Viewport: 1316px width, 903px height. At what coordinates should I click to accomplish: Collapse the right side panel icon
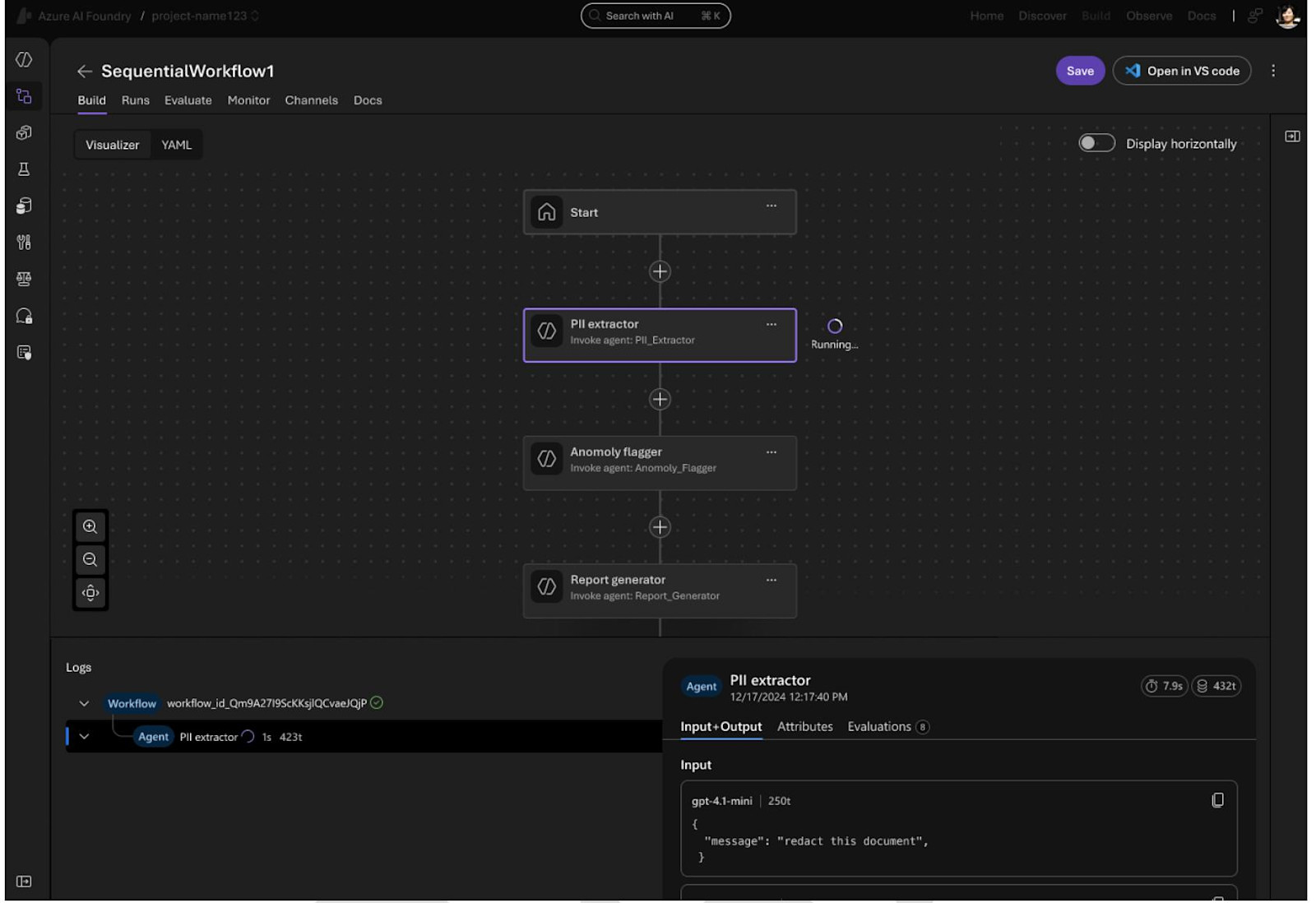point(1292,137)
